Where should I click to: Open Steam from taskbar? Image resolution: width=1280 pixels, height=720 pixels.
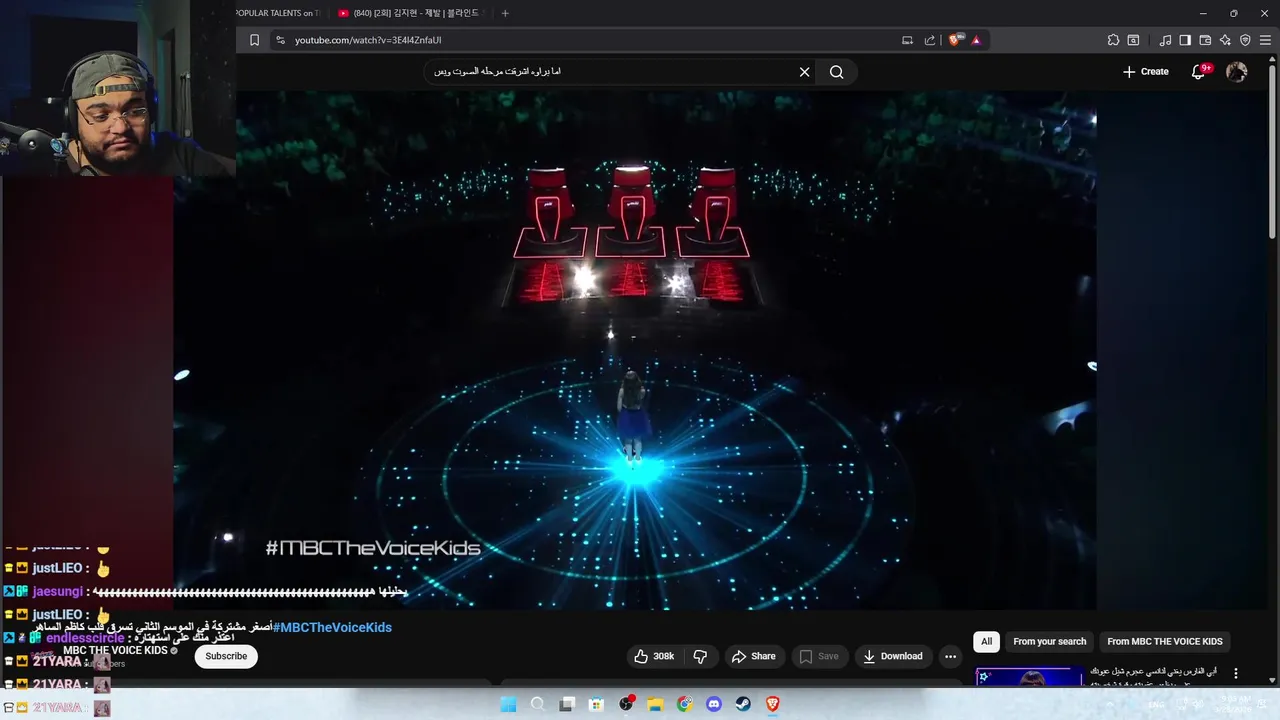pos(743,704)
